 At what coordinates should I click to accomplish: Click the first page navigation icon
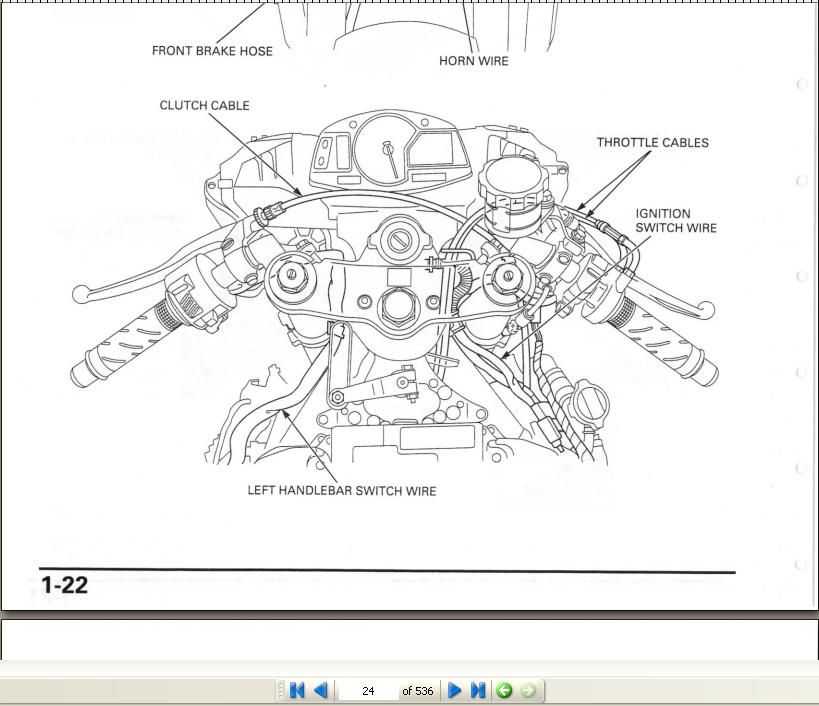[297, 690]
